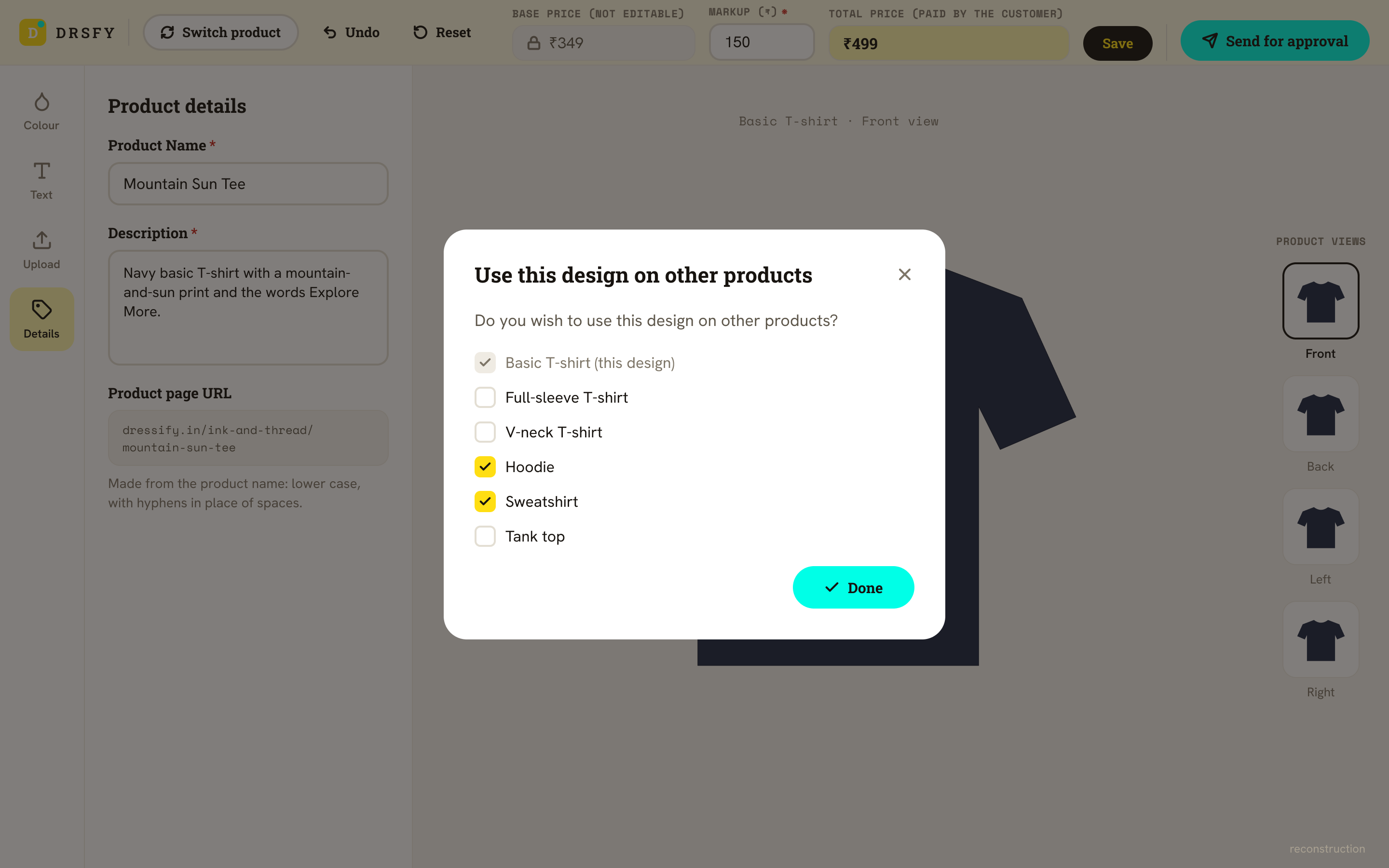Uncheck the Sweatshirt checkbox
Image resolution: width=1389 pixels, height=868 pixels.
[485, 502]
